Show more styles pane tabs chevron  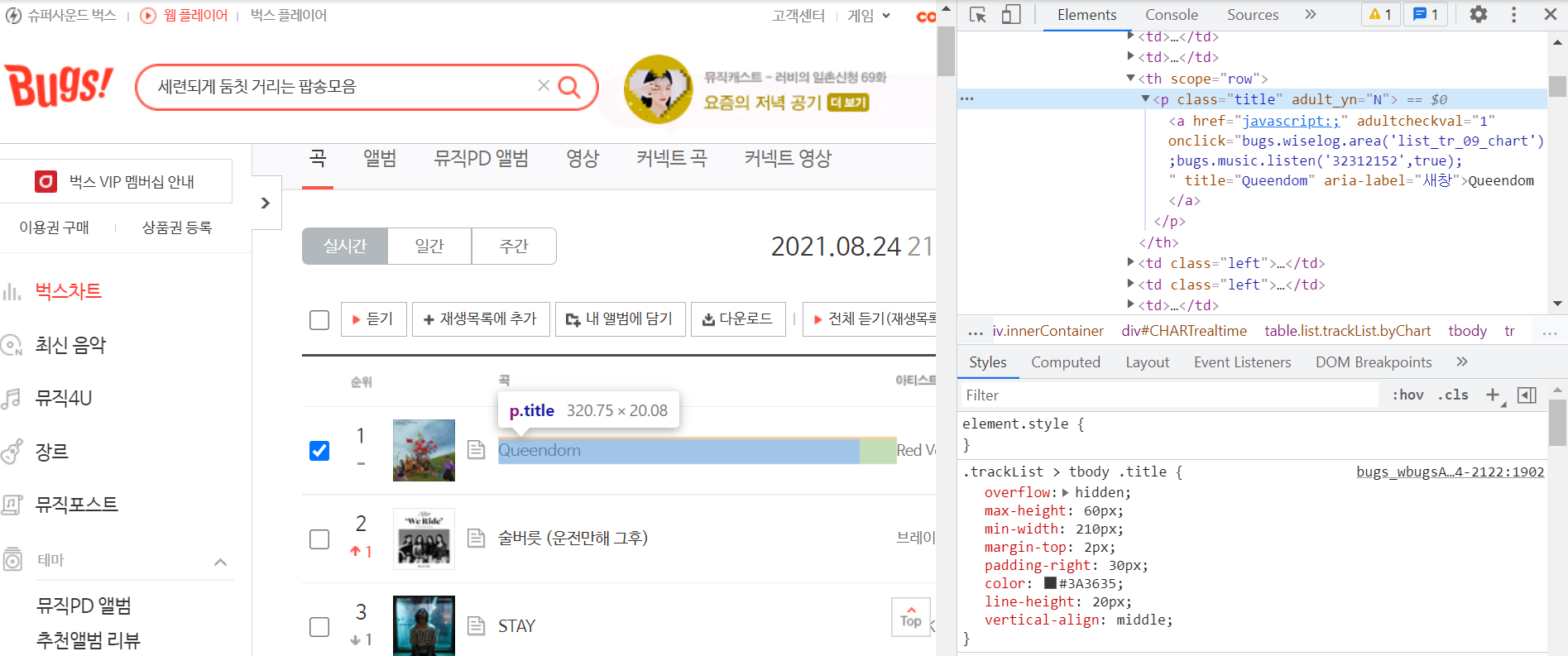coord(1462,362)
